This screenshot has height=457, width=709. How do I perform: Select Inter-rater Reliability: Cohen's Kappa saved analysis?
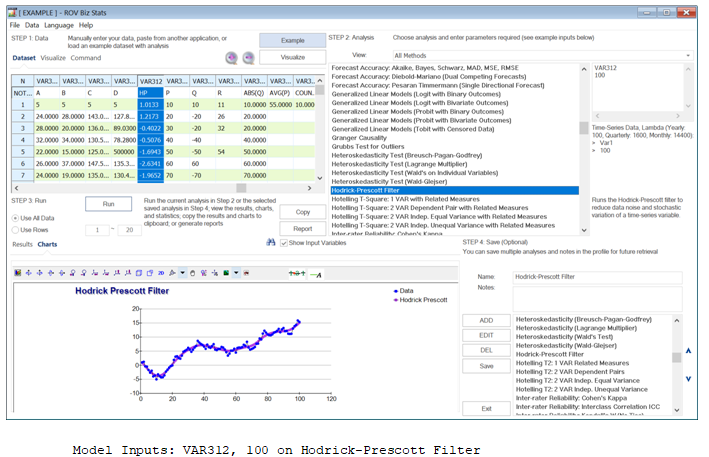pyautogui.click(x=571, y=398)
